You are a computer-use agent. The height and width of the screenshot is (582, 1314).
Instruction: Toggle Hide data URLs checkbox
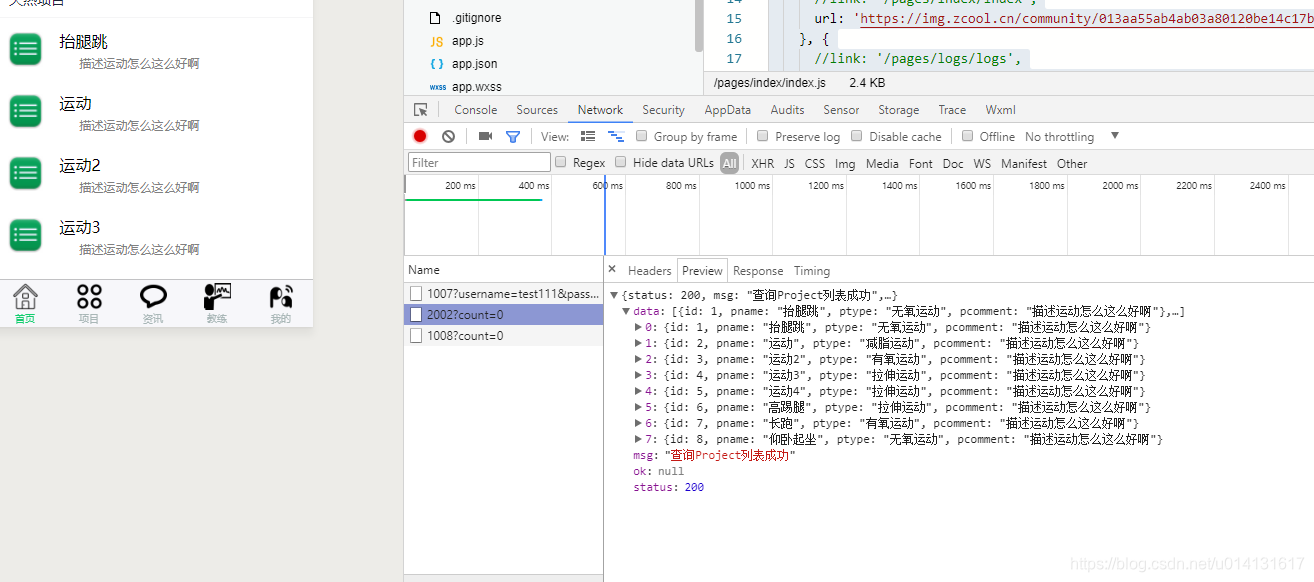click(x=621, y=162)
